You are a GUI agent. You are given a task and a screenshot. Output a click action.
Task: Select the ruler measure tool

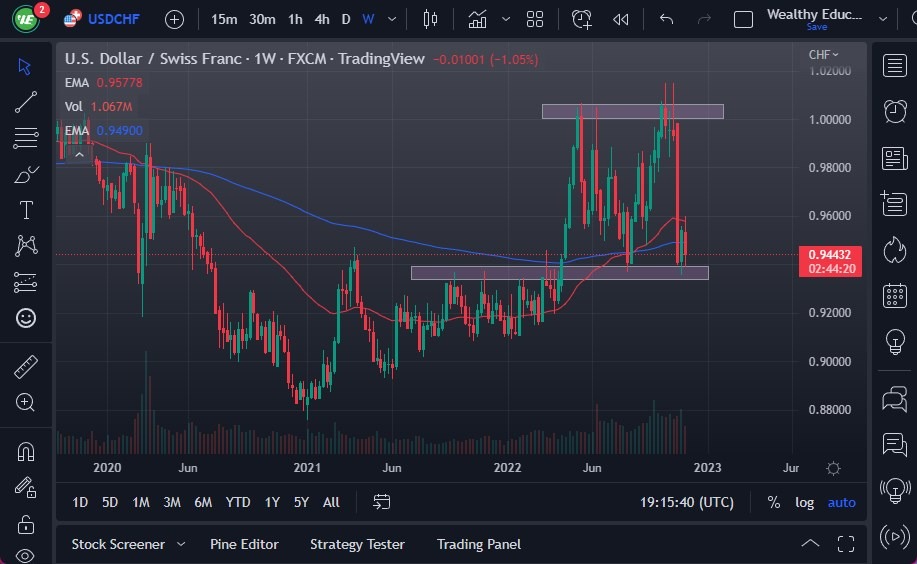(x=26, y=367)
